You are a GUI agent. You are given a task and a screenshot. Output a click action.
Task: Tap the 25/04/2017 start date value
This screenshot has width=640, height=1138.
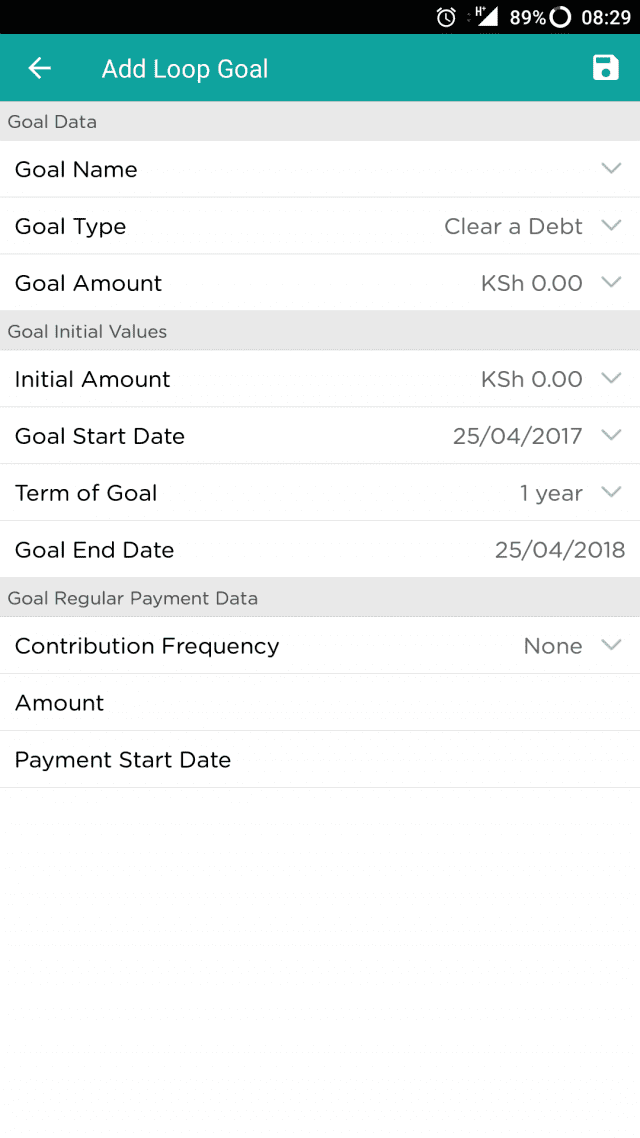click(517, 436)
